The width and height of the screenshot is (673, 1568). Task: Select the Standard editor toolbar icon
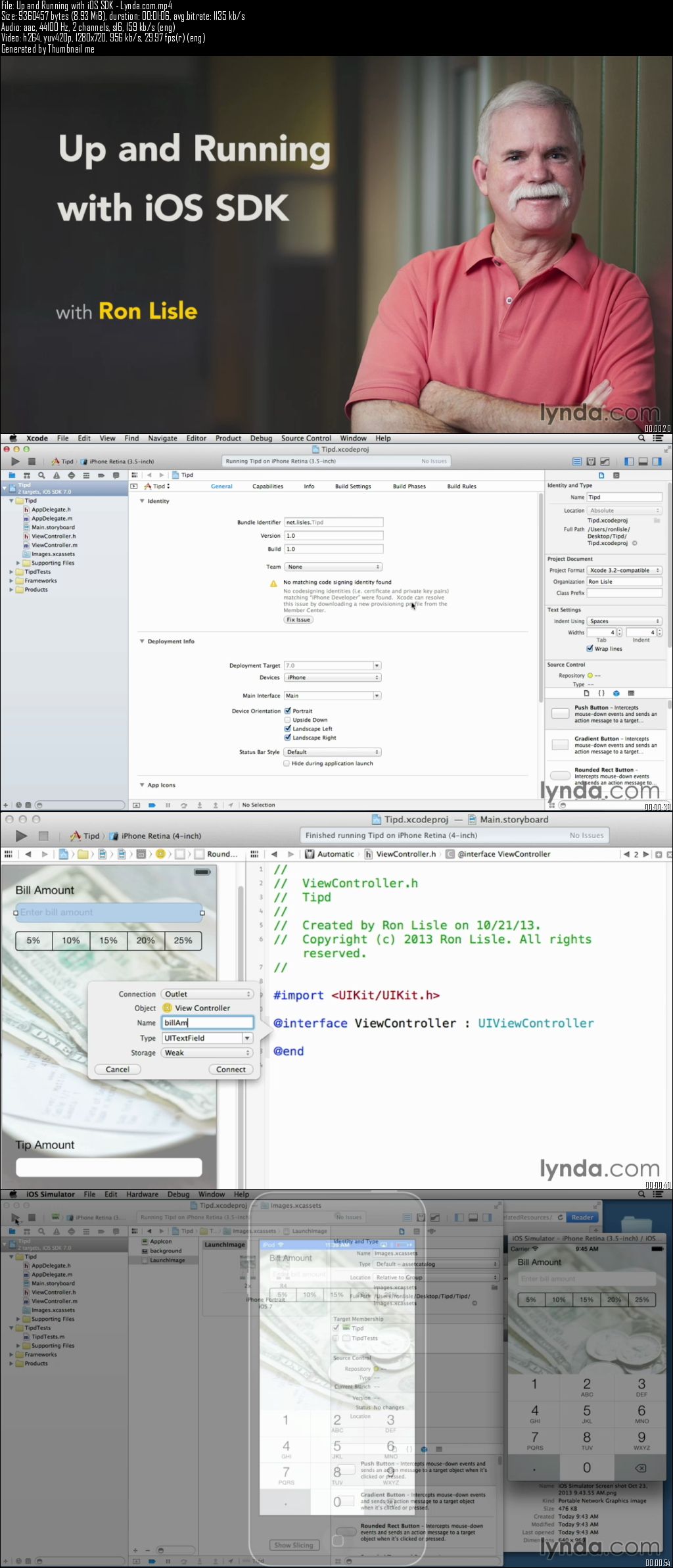(577, 462)
